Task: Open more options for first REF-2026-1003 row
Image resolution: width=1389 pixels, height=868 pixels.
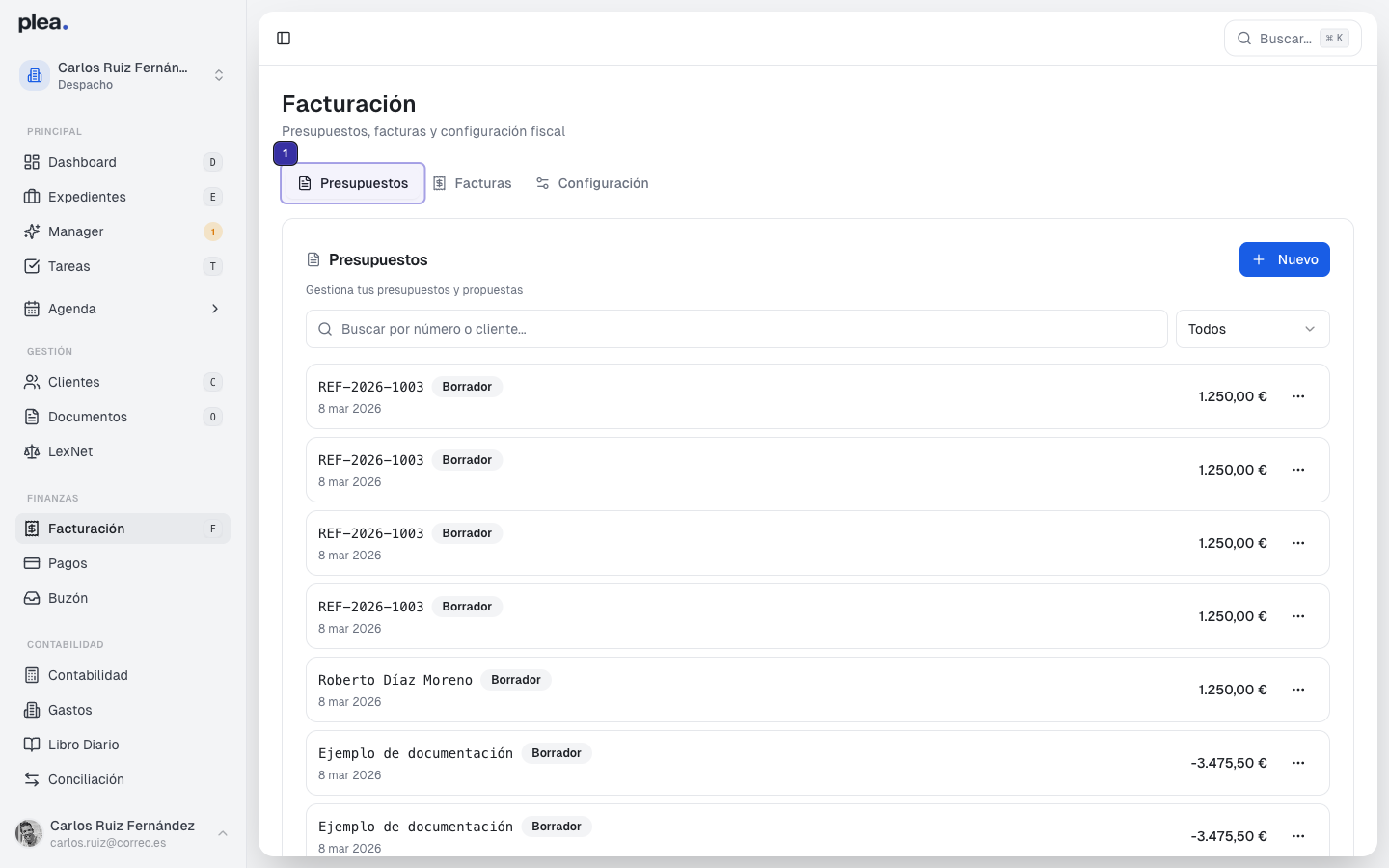Action: tap(1298, 396)
